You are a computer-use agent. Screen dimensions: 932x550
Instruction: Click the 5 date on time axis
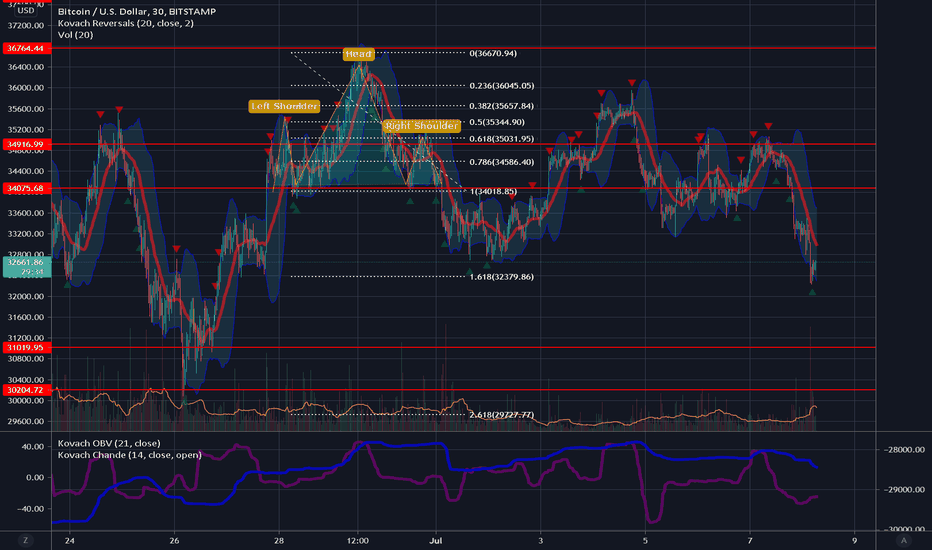[x=645, y=540]
